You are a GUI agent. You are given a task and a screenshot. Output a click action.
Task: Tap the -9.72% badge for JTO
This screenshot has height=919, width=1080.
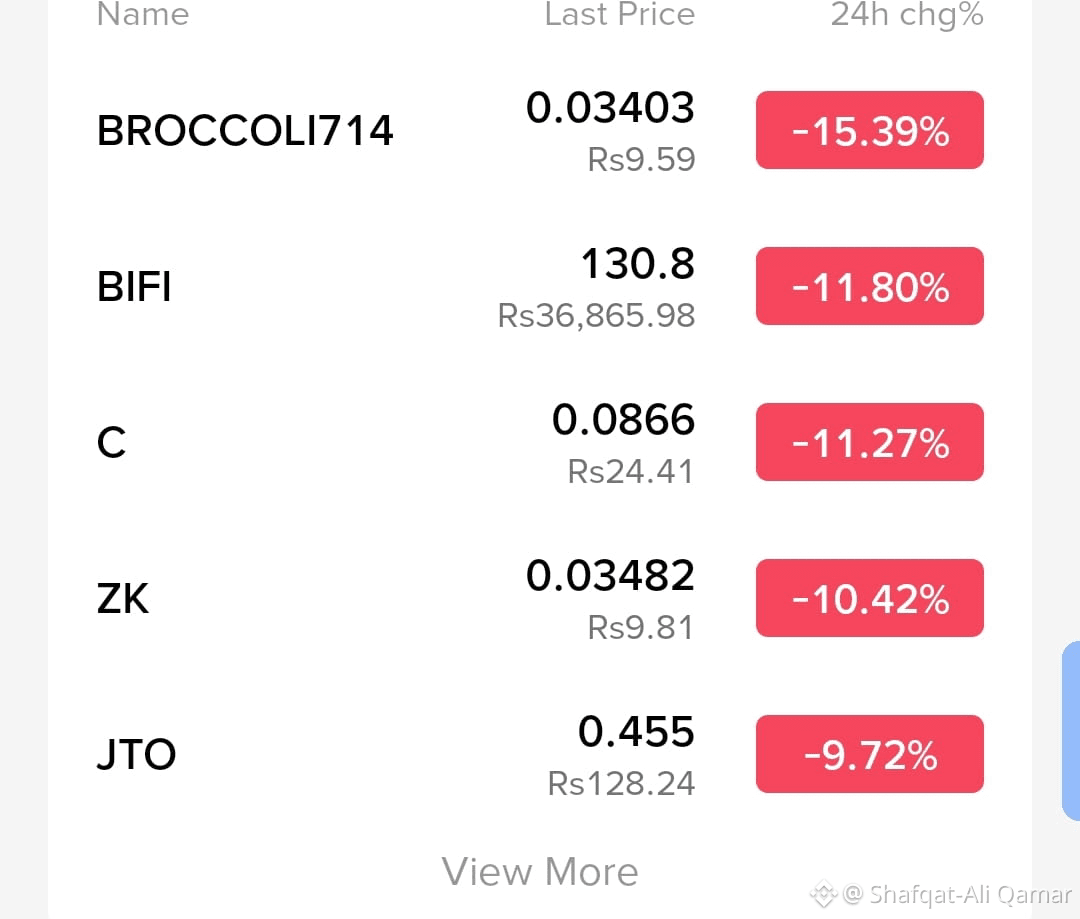[869, 754]
